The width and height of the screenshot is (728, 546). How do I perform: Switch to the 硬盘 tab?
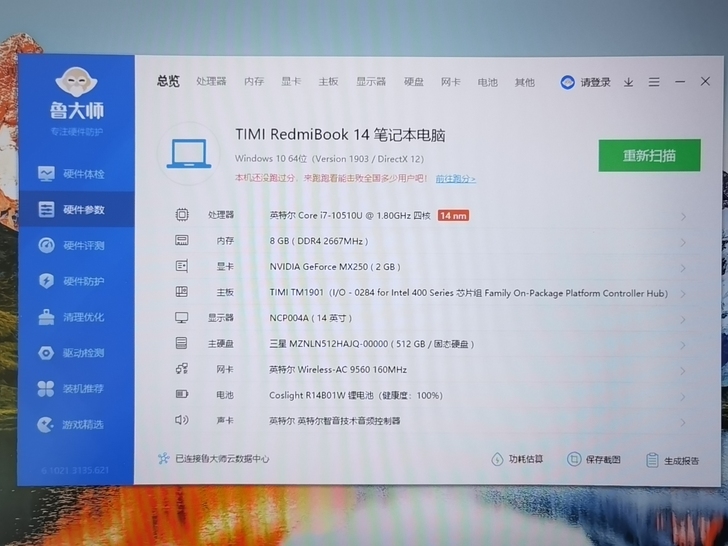pyautogui.click(x=414, y=82)
